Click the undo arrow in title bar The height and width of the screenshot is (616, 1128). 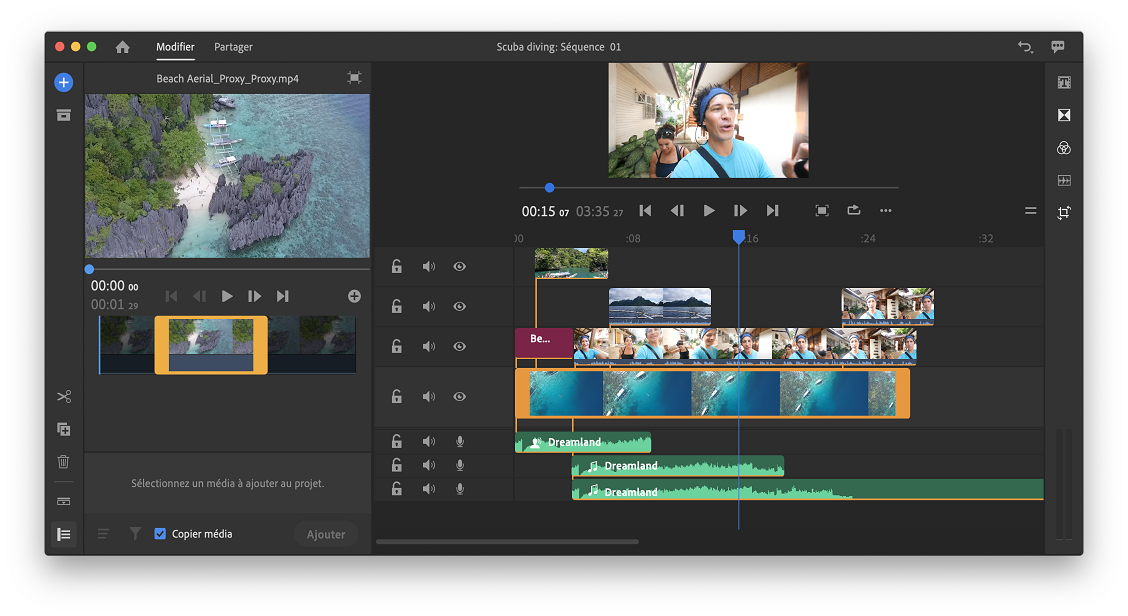1024,47
